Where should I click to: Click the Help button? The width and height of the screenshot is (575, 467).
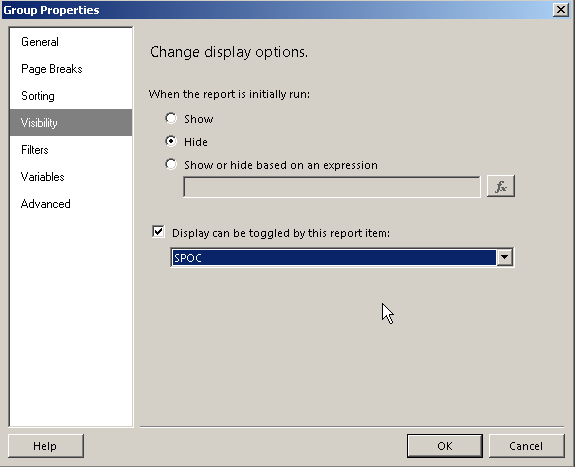point(46,446)
